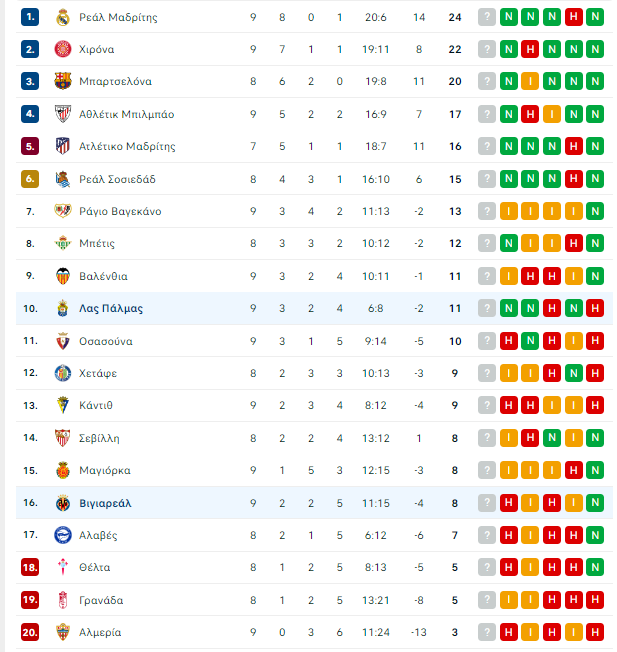
Task: Open the Ράγιο Βαγεκάνο team page
Action: click(x=120, y=211)
